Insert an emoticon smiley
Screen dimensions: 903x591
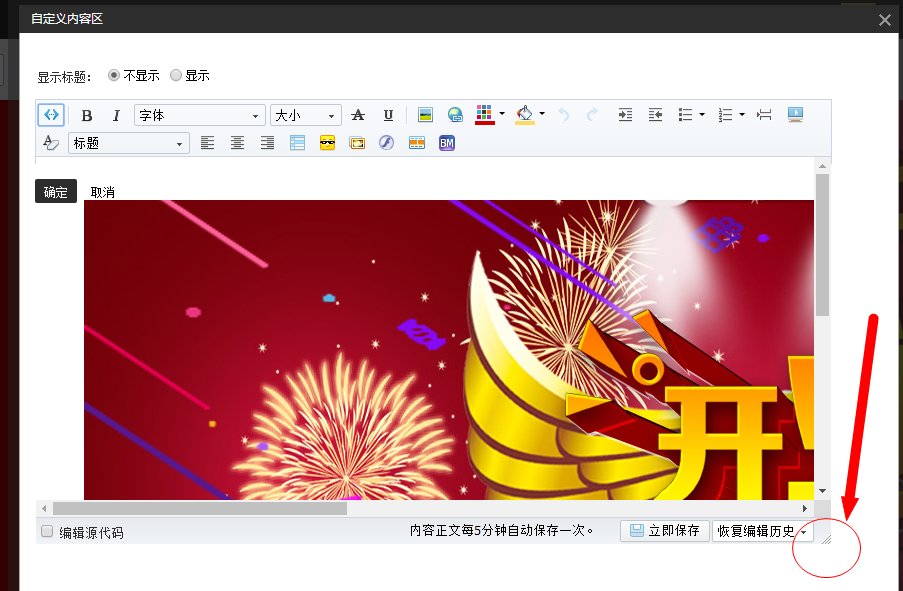[x=327, y=143]
